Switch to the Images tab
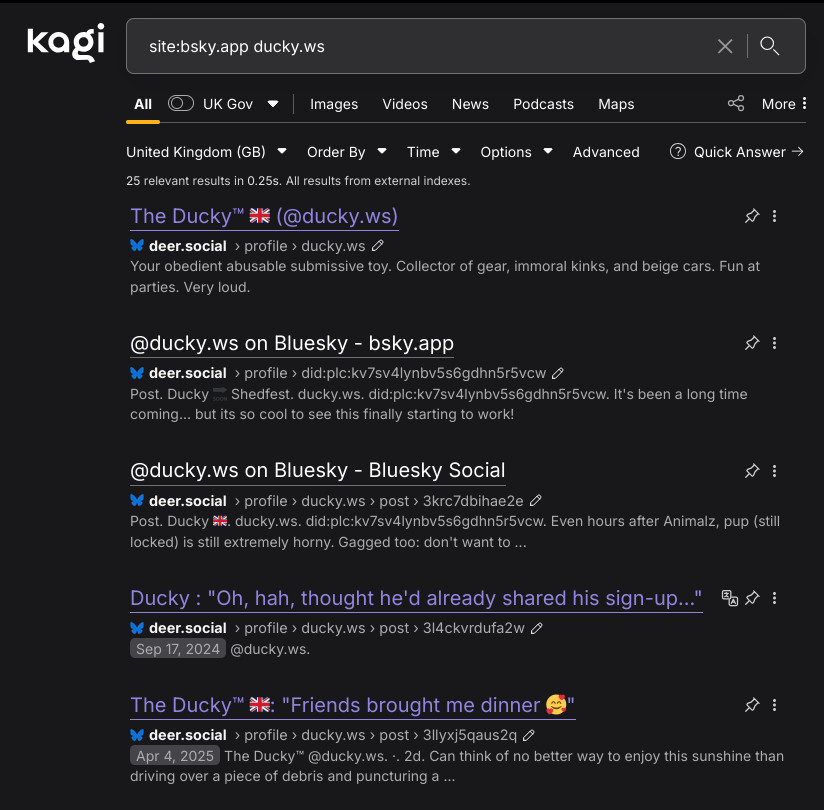 point(334,104)
